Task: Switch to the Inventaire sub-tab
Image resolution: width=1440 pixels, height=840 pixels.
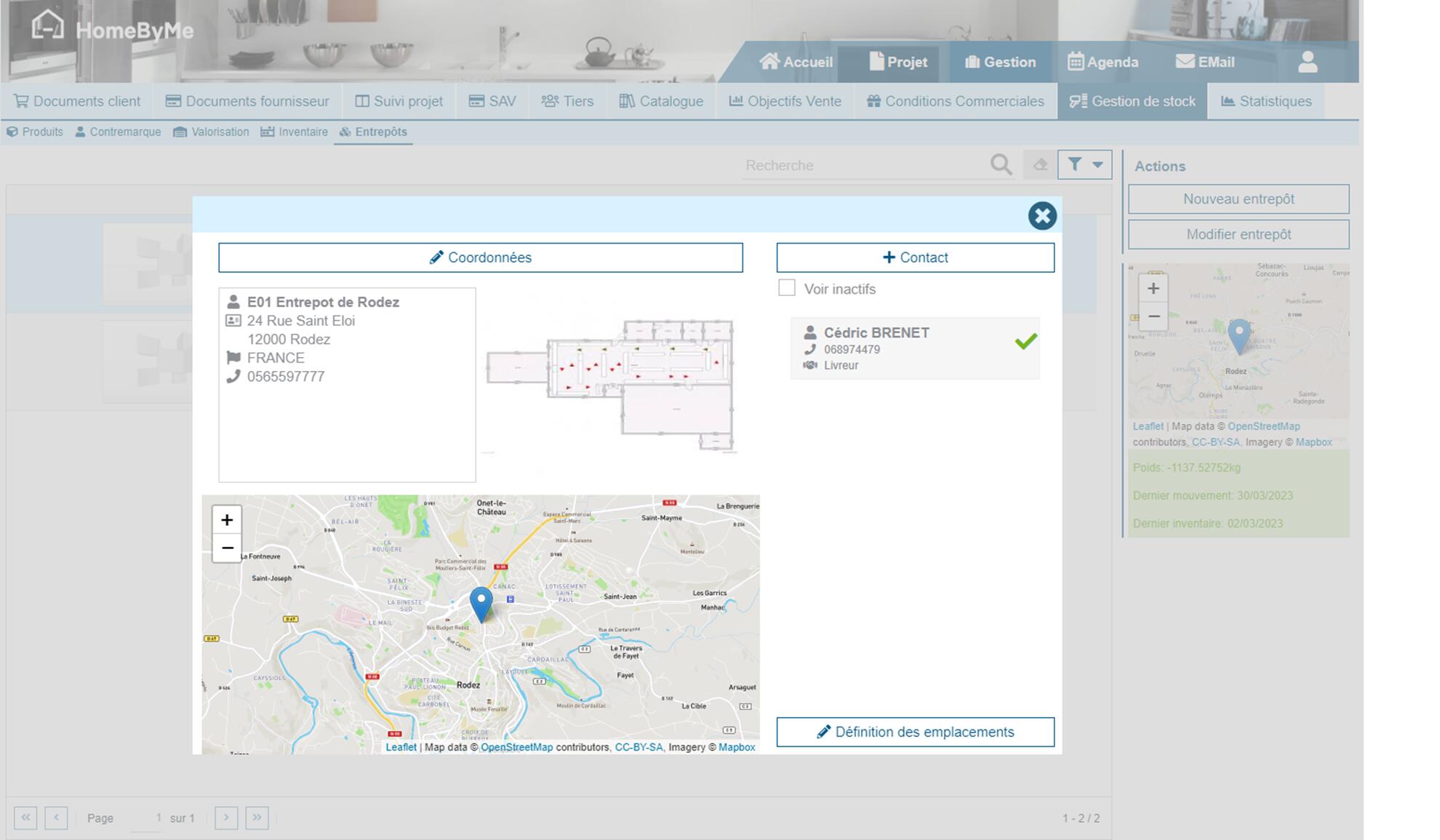Action: 295,132
